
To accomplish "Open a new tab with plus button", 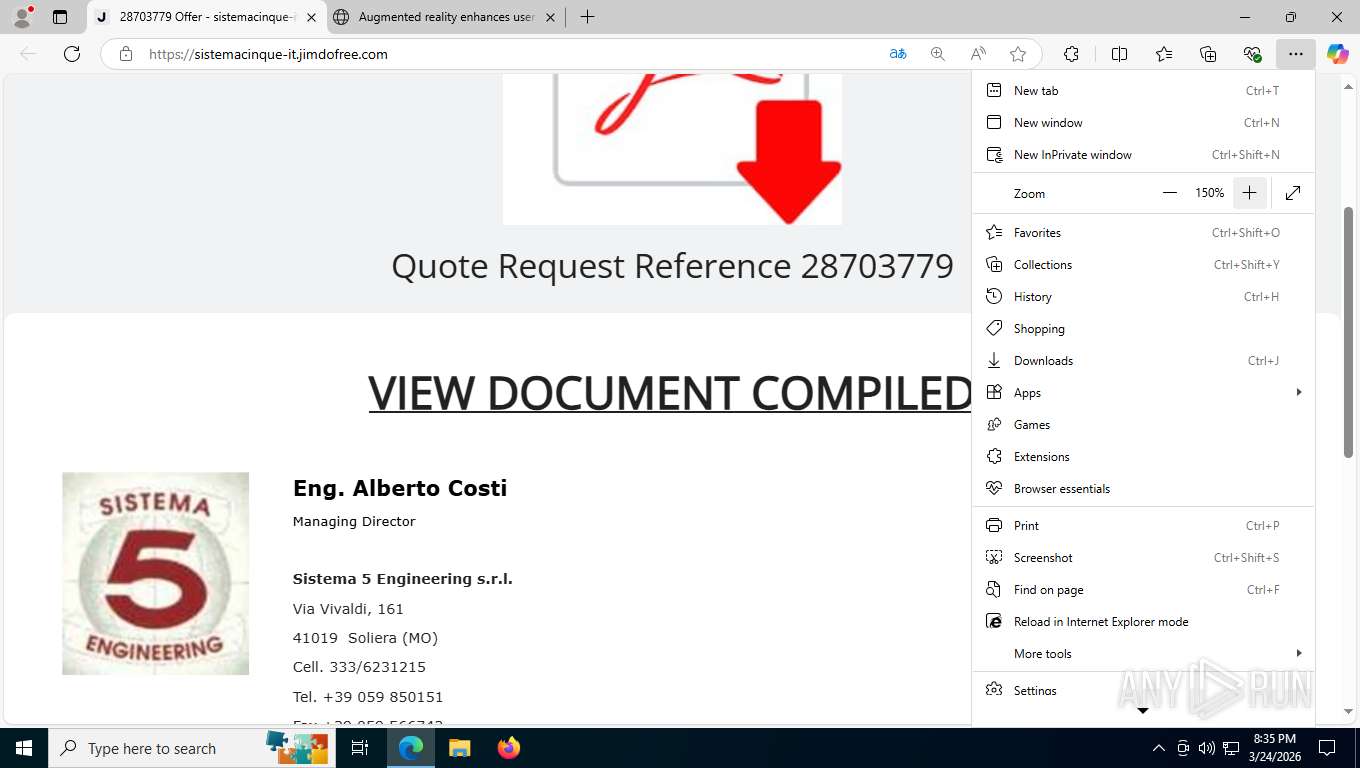I will (x=587, y=17).
